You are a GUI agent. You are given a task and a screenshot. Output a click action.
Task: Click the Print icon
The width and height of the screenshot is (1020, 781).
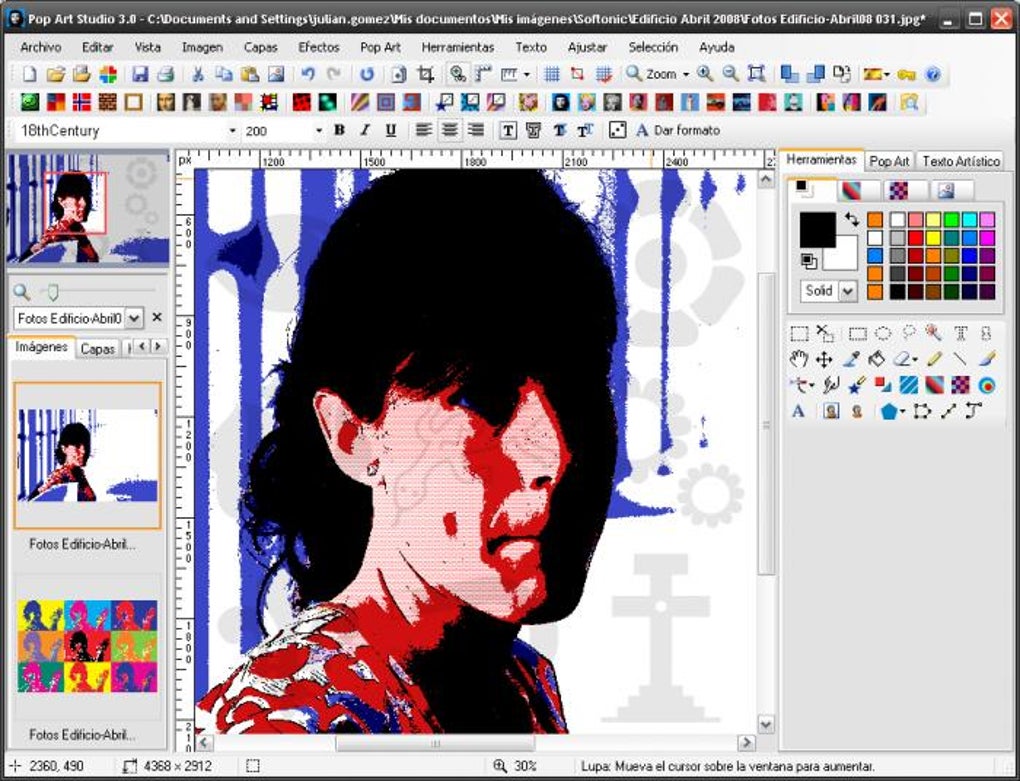click(x=165, y=74)
